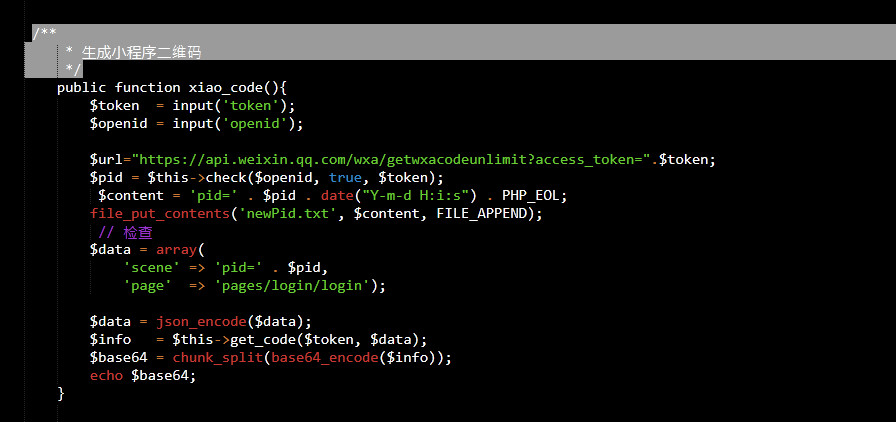This screenshot has width=896, height=422.
Task: Click the $info variable assignment
Action: click(x=110, y=340)
